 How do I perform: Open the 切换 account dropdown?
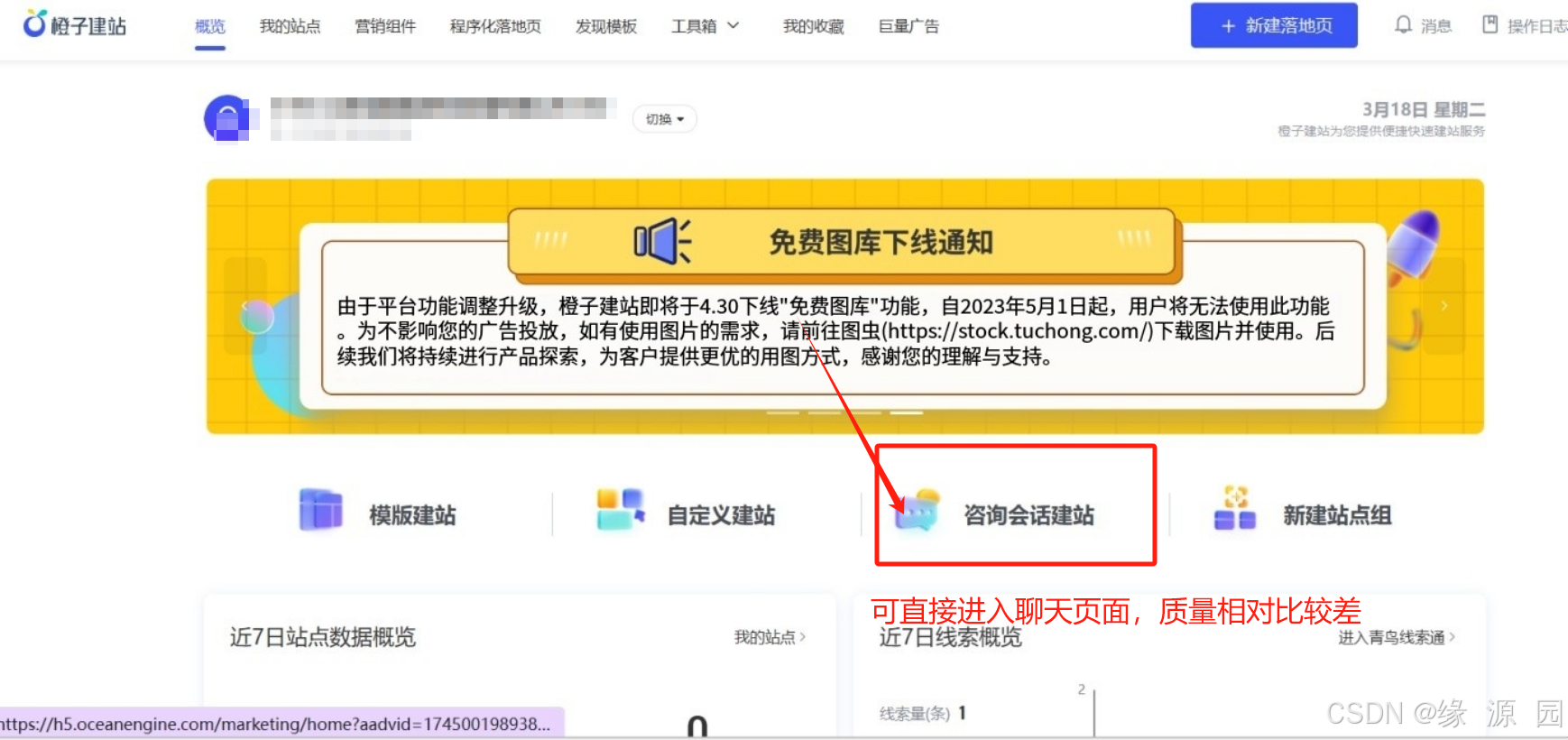point(665,119)
